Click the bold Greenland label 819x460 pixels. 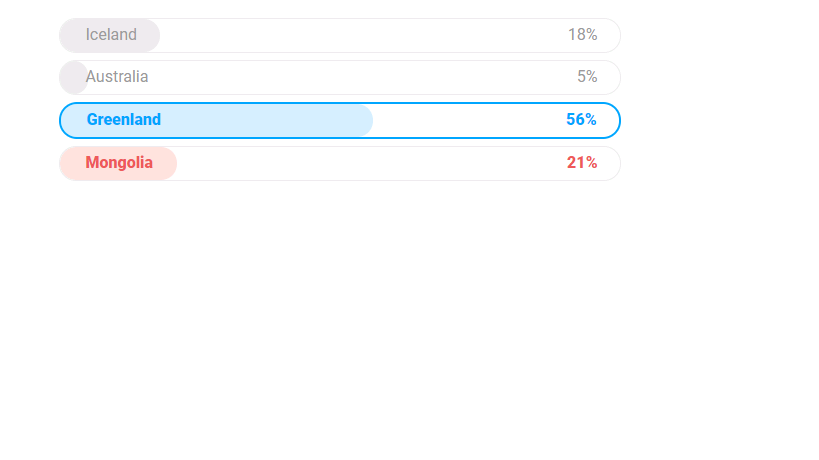pyautogui.click(x=124, y=120)
